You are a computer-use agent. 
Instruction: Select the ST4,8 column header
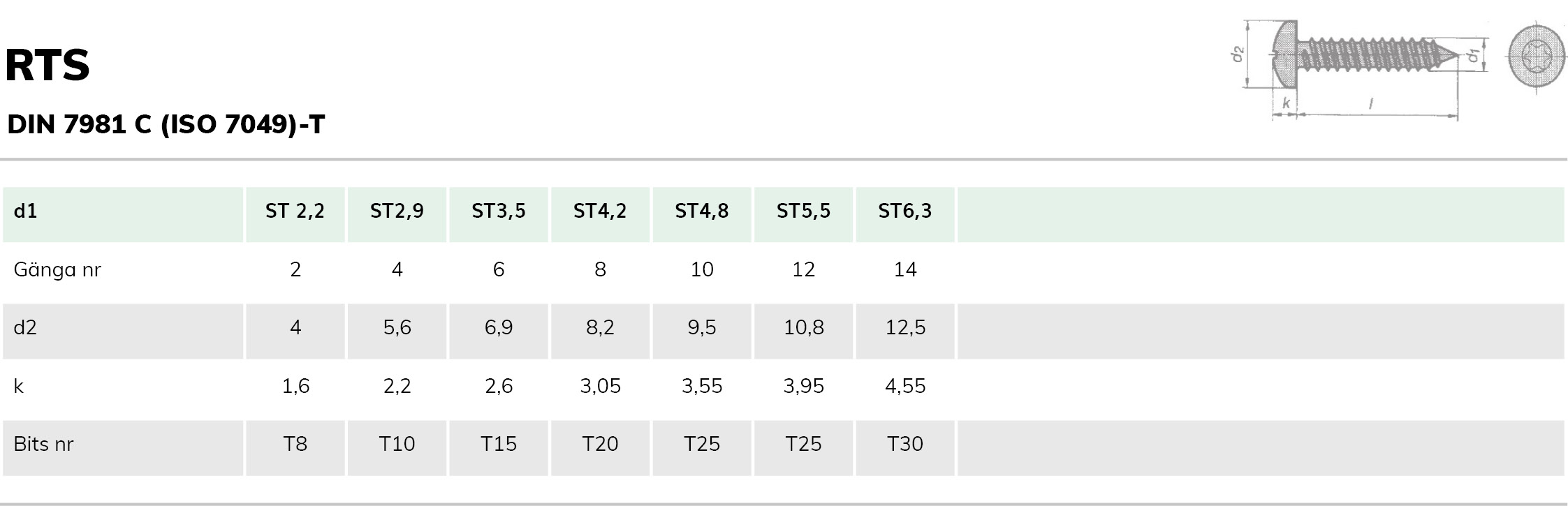[702, 211]
